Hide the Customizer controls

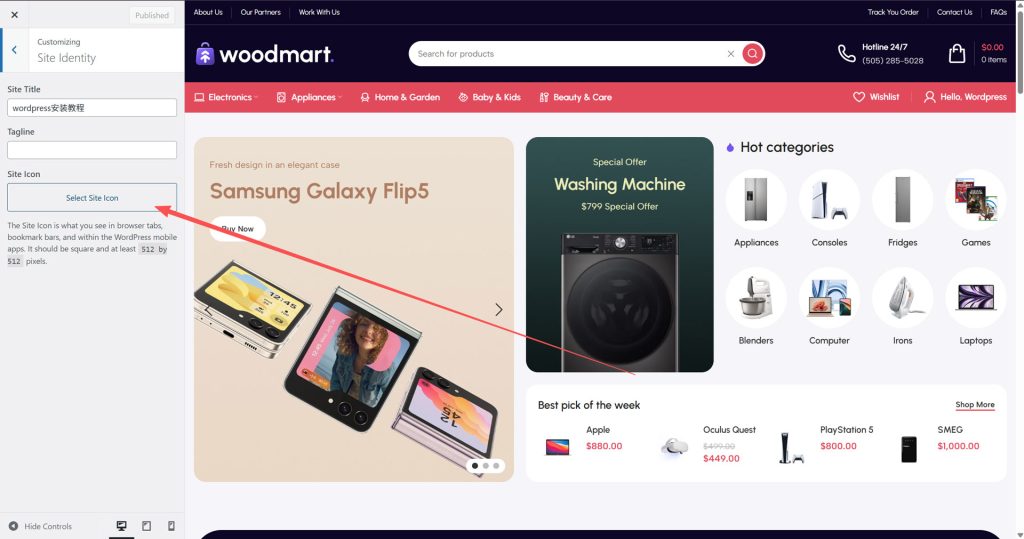click(40, 526)
